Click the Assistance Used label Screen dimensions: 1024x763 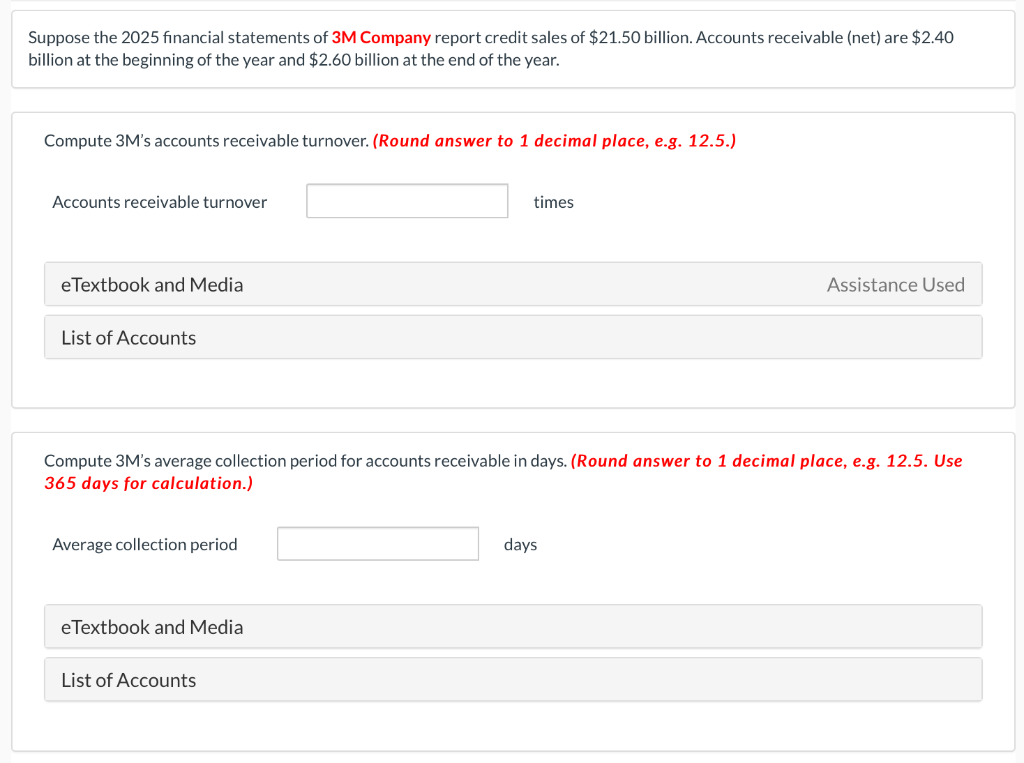[x=895, y=285]
